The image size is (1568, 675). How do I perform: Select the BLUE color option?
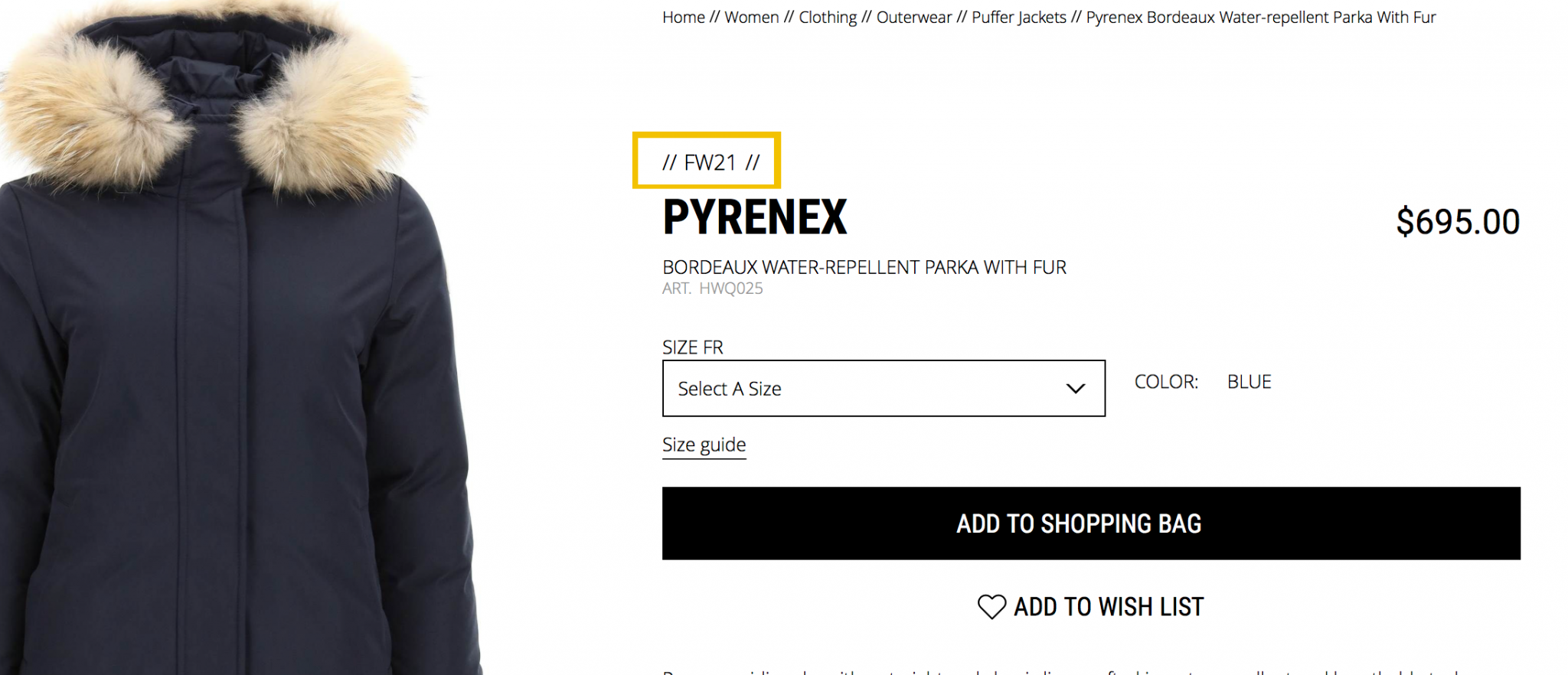(x=1249, y=382)
